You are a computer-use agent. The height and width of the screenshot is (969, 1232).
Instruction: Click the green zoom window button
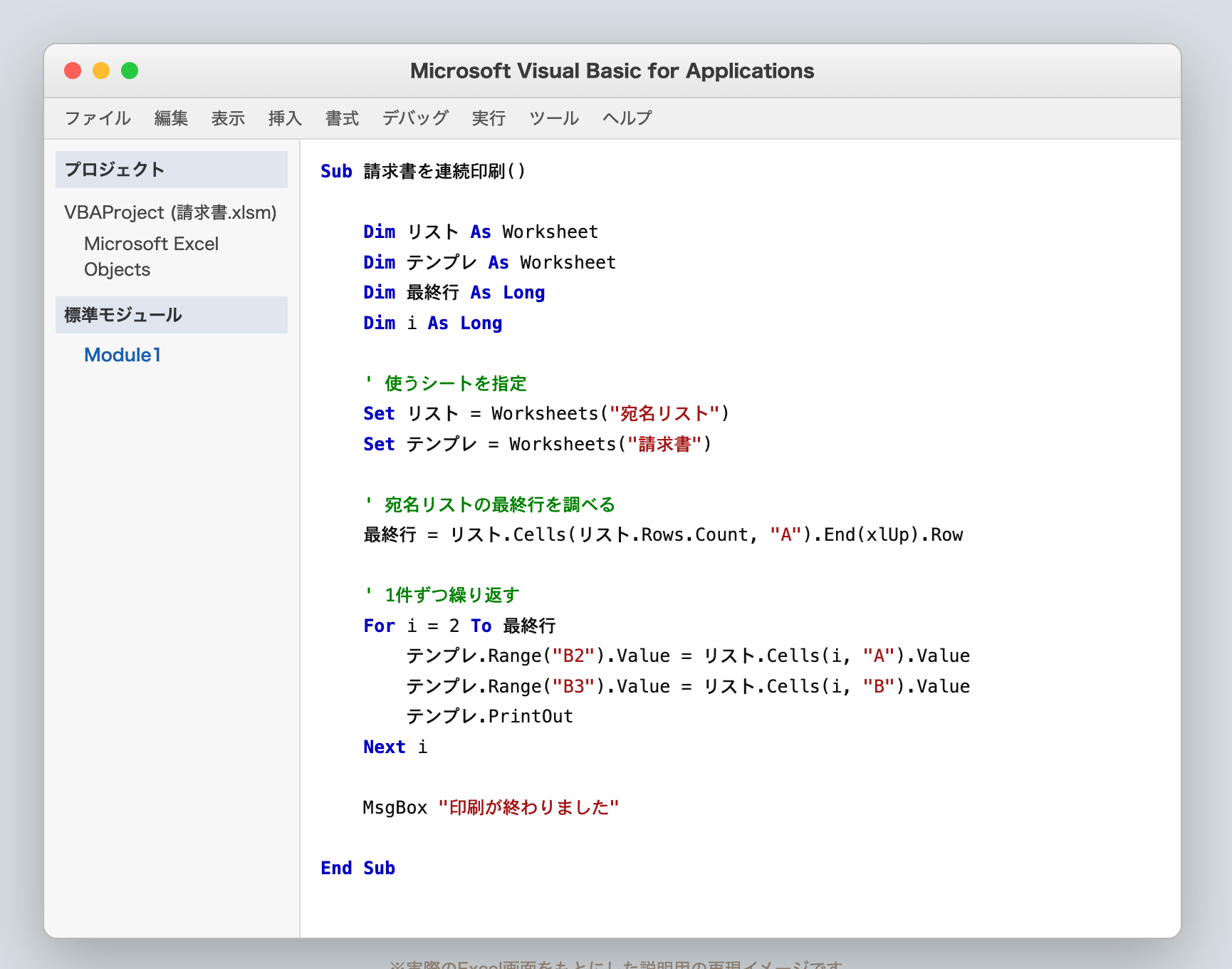coord(130,71)
